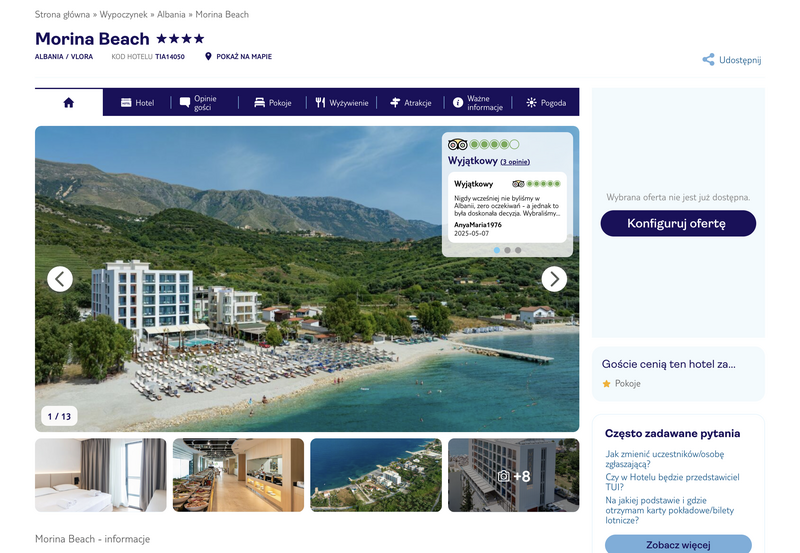Open the +8 more photos thumbnail
The height and width of the screenshot is (553, 800).
pyautogui.click(x=513, y=475)
